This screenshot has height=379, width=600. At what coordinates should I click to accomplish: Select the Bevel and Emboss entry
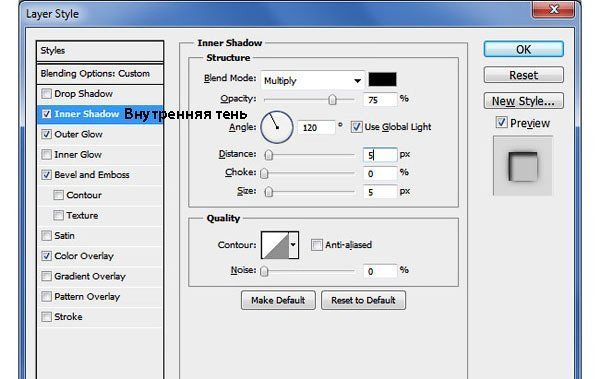coord(92,175)
